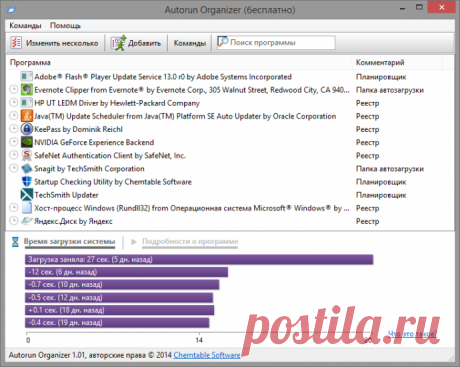Click the play arrow icon beside Подробности о программе

pyautogui.click(x=134, y=242)
